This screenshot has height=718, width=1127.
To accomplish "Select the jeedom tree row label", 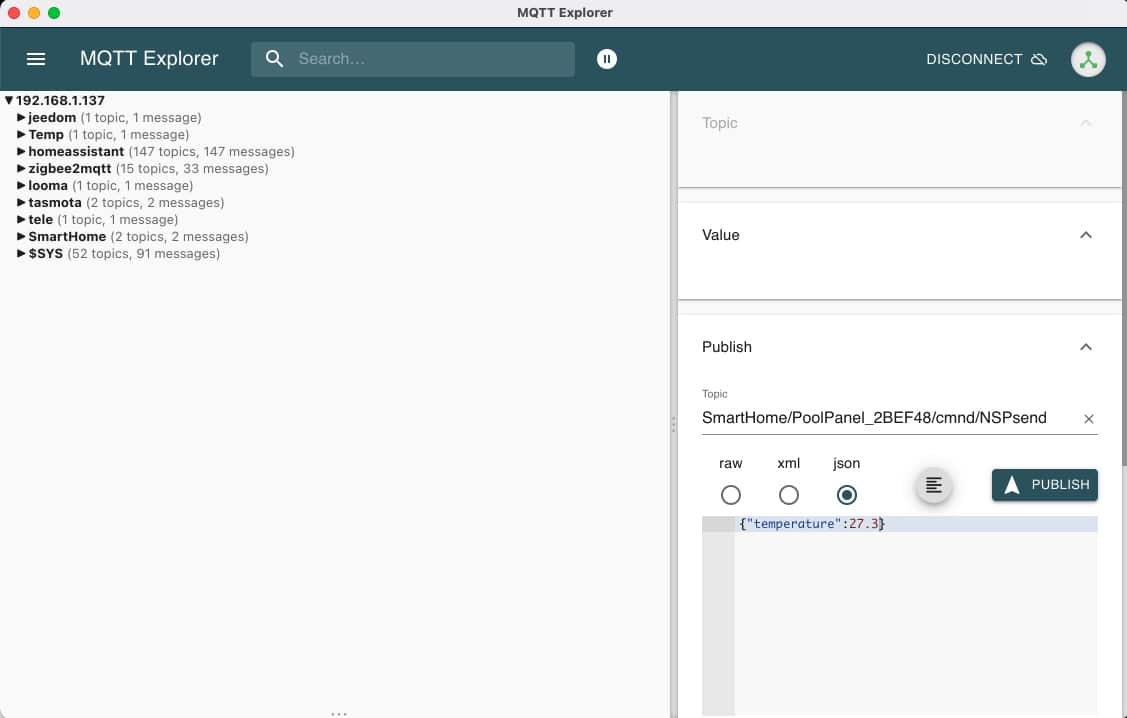I will (52, 117).
